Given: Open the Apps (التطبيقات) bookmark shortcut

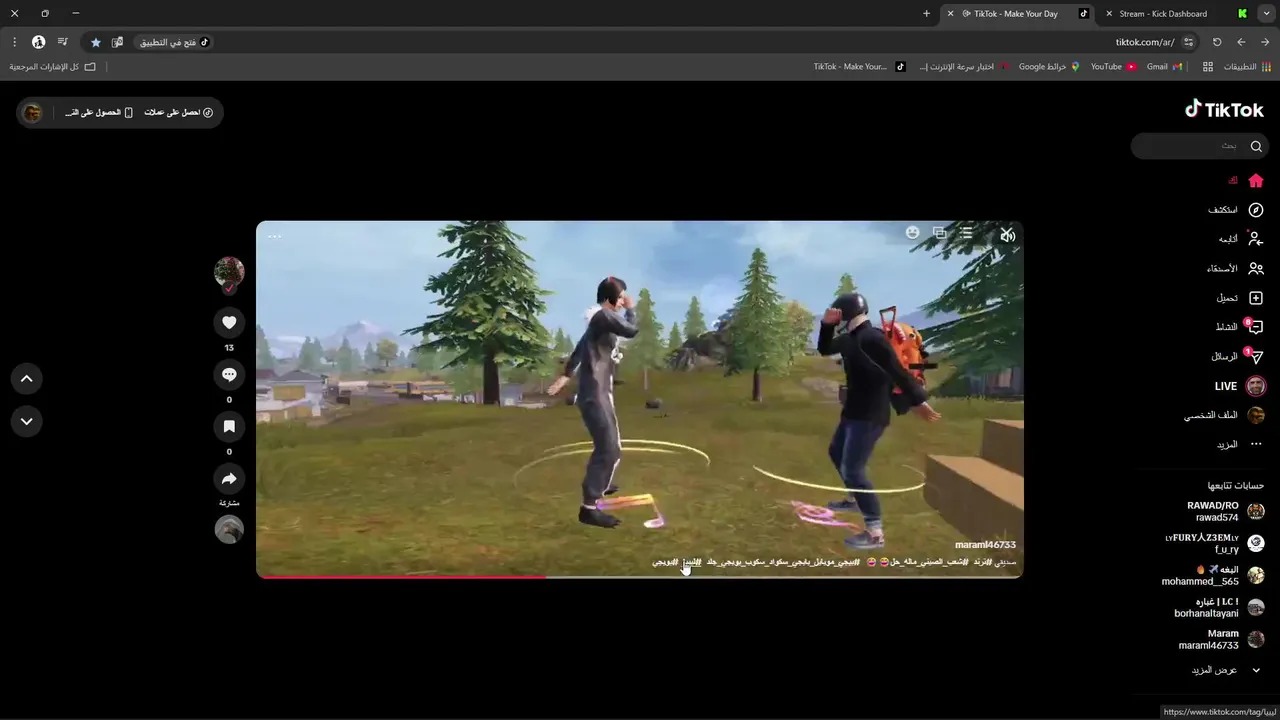Looking at the screenshot, I should pyautogui.click(x=1248, y=67).
